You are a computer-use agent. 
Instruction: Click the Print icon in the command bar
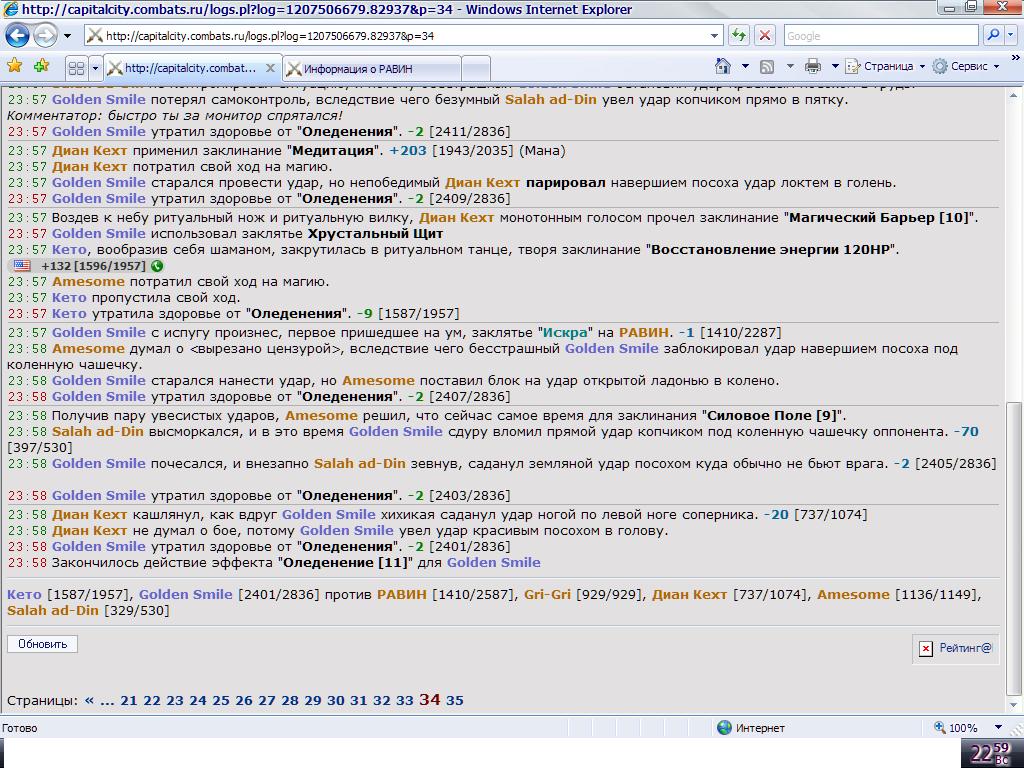pos(813,66)
